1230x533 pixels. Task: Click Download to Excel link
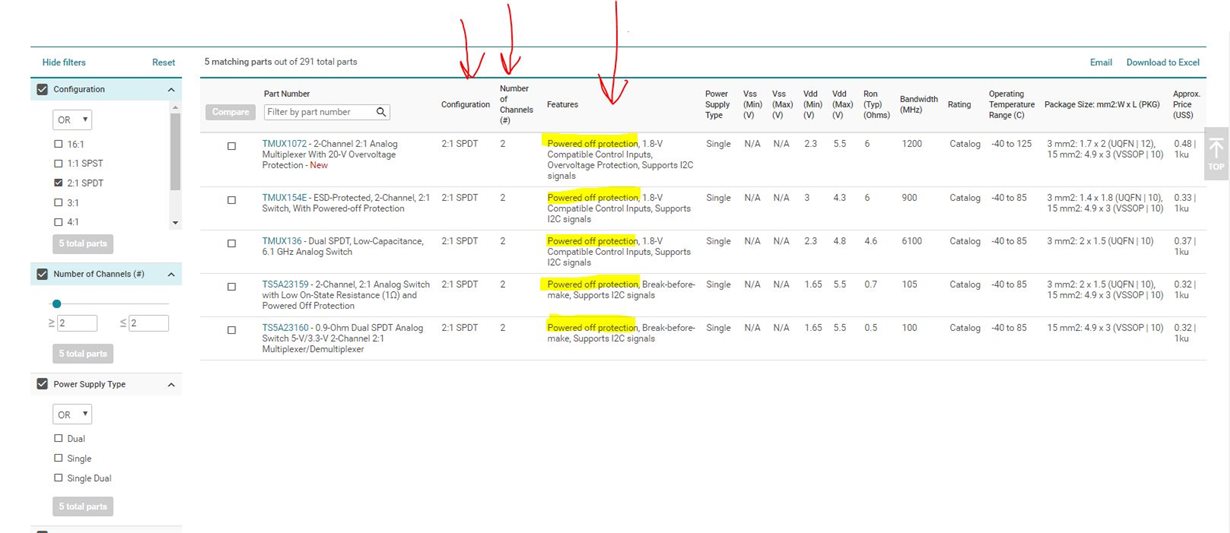click(1162, 62)
